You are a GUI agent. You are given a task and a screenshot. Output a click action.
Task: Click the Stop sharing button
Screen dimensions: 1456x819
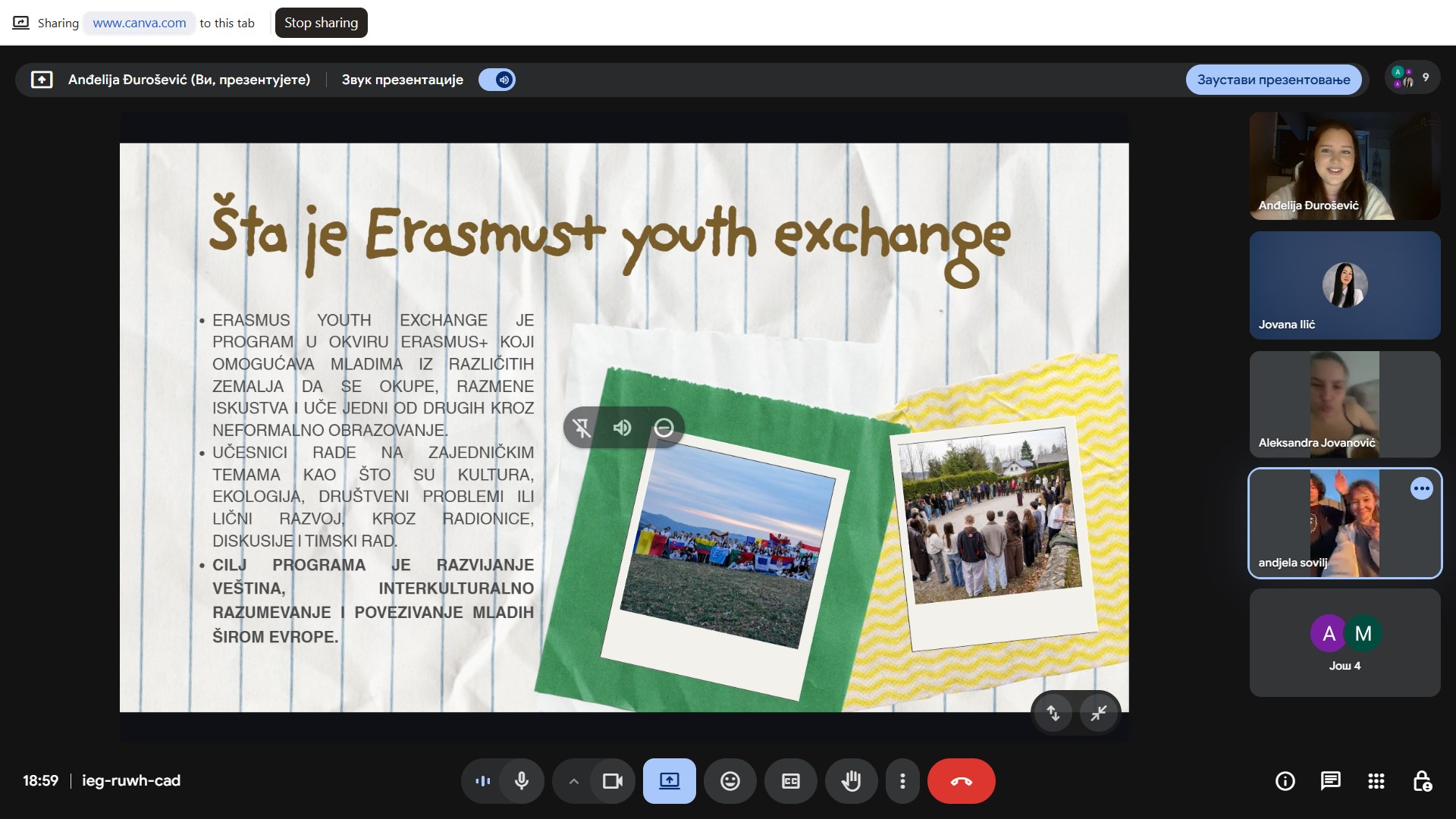point(321,23)
